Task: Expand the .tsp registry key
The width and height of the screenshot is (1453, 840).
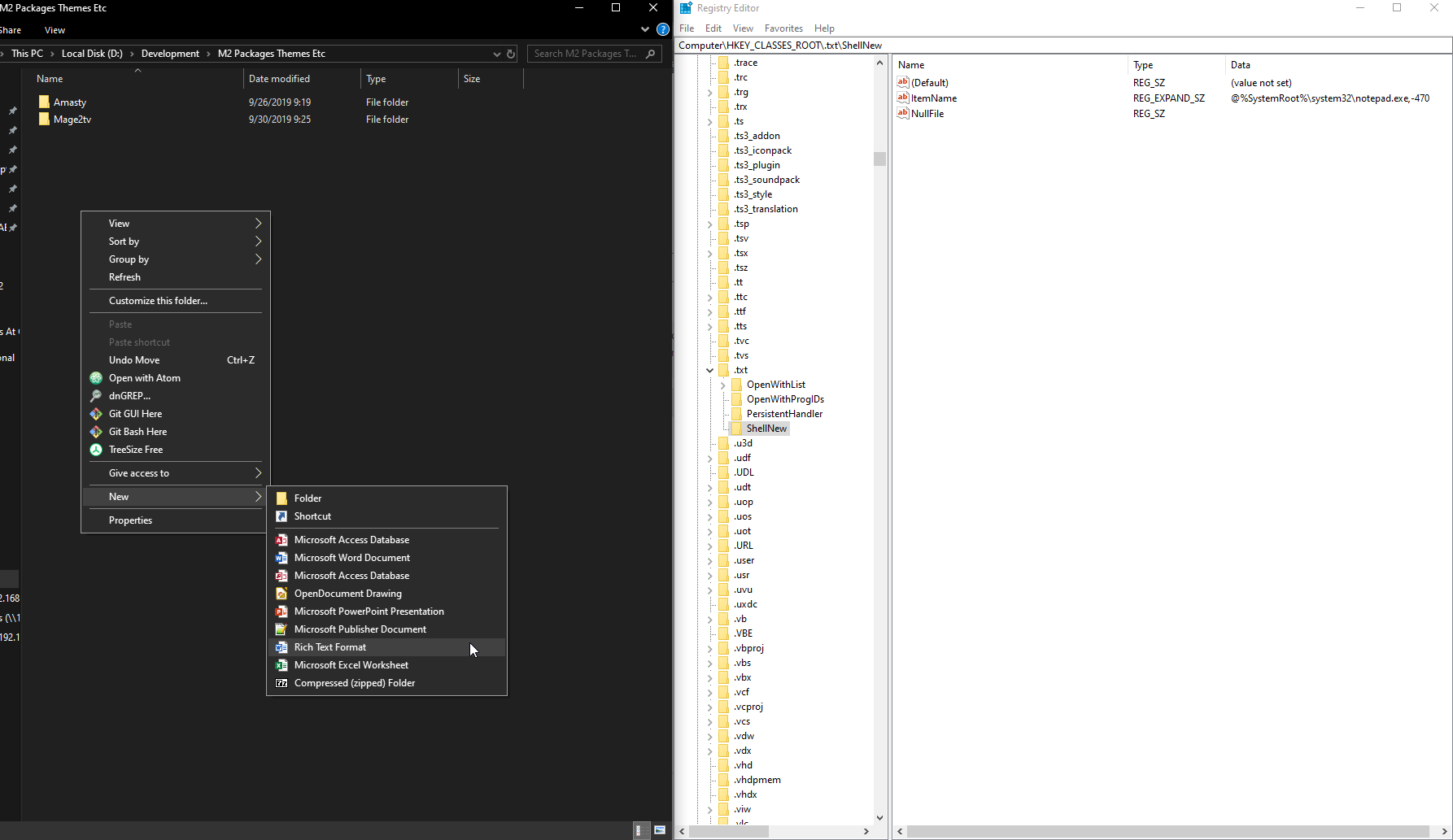Action: pyautogui.click(x=710, y=224)
